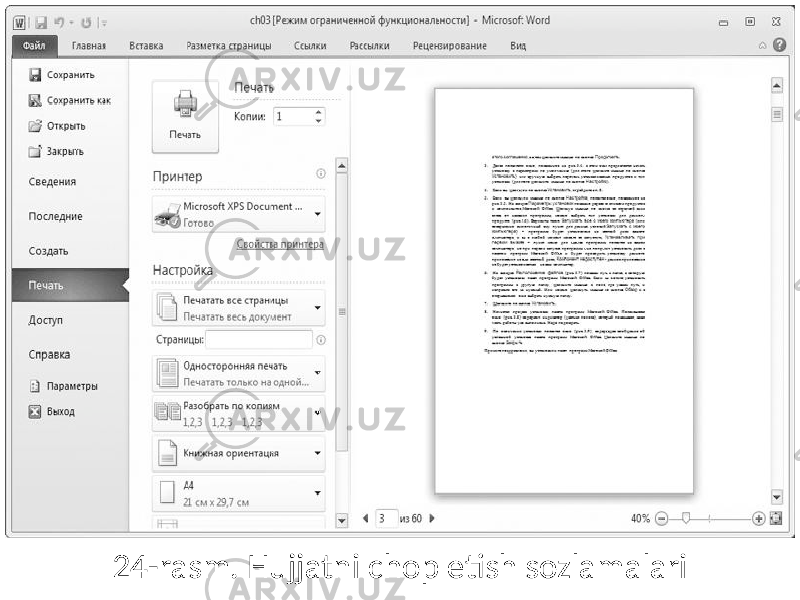Click the Save icon in quick access toolbar
The width and height of the screenshot is (800, 600).
[41, 22]
